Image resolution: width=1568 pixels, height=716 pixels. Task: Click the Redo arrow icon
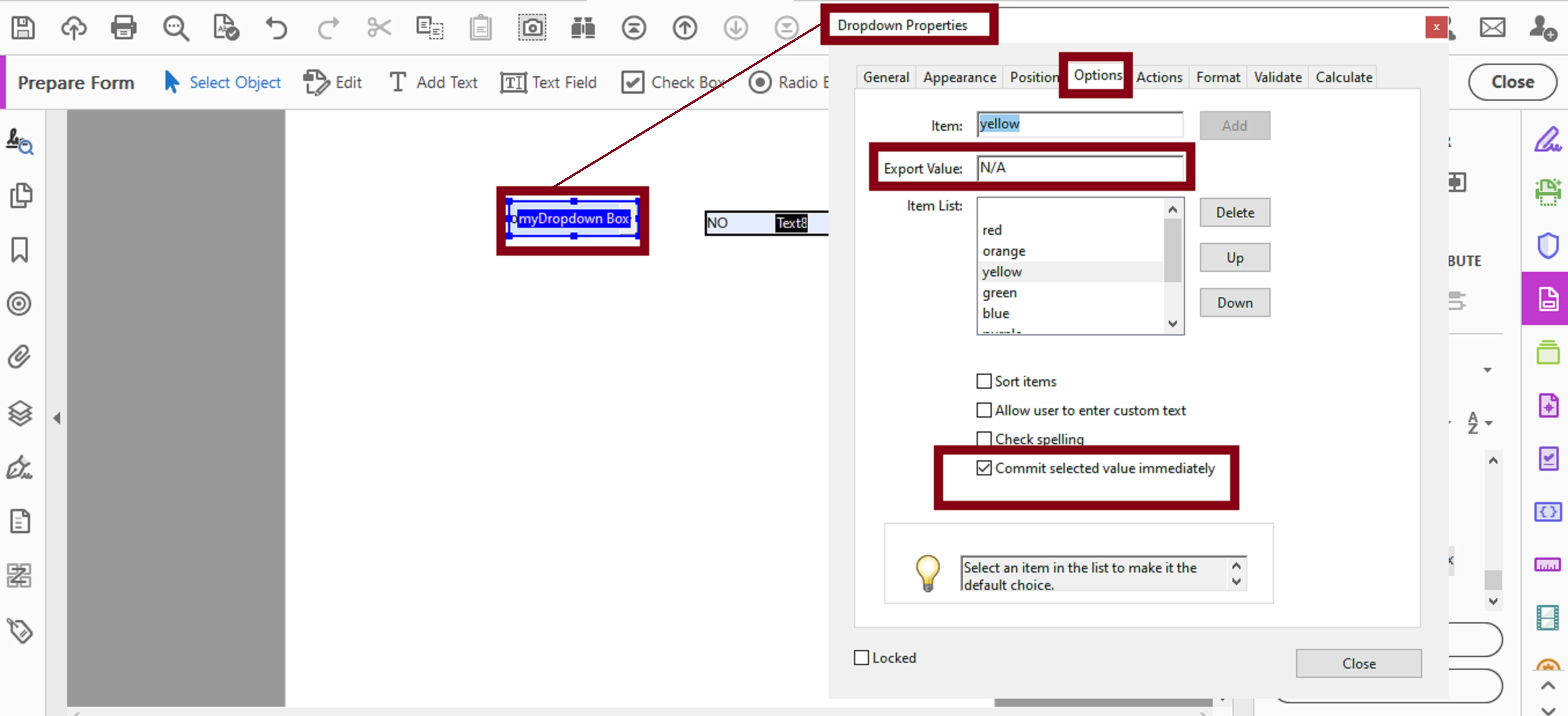[x=328, y=27]
